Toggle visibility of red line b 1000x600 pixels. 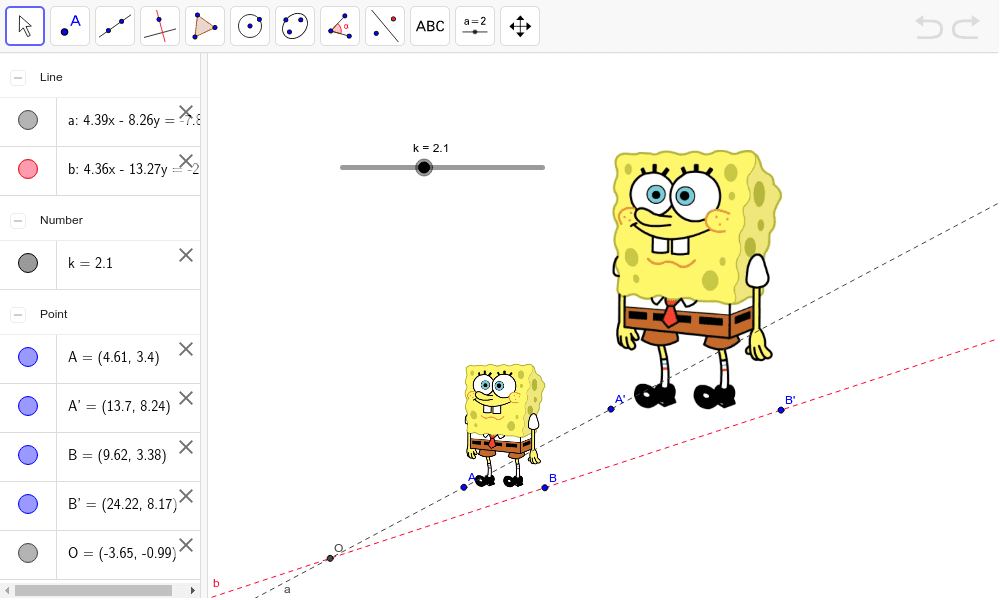28,169
